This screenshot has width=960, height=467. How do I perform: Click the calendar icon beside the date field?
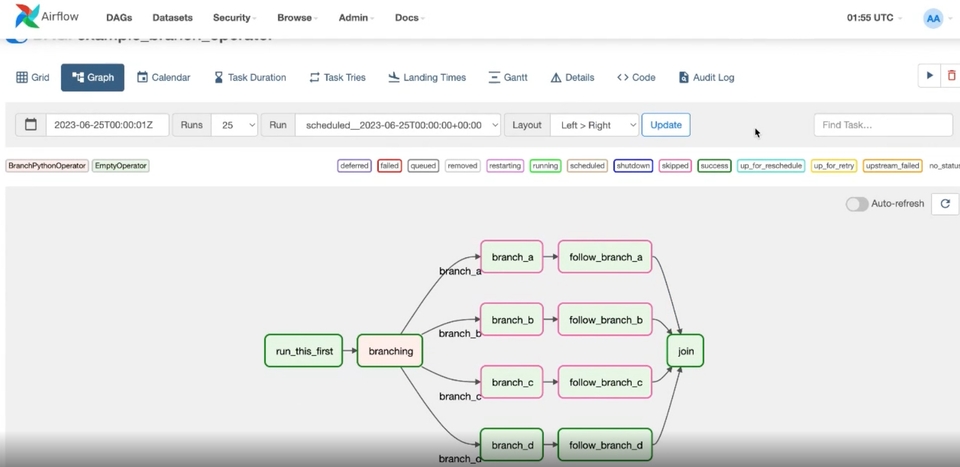click(x=31, y=125)
